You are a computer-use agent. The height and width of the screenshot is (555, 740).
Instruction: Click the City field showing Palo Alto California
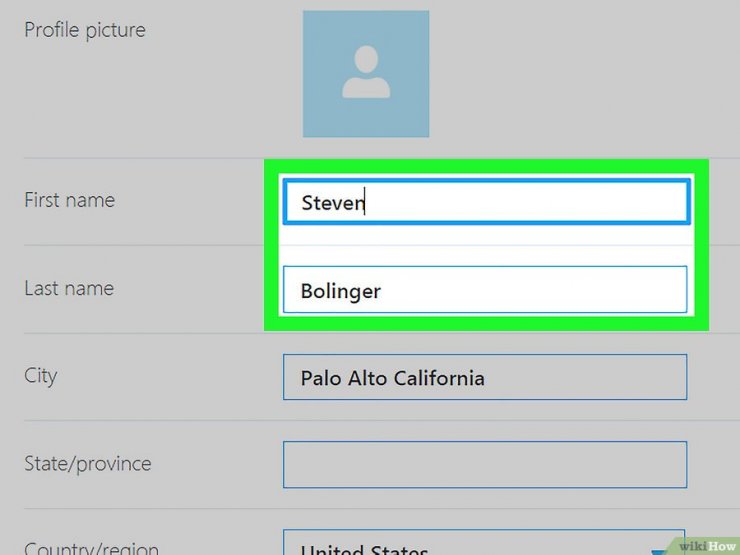[x=485, y=377]
